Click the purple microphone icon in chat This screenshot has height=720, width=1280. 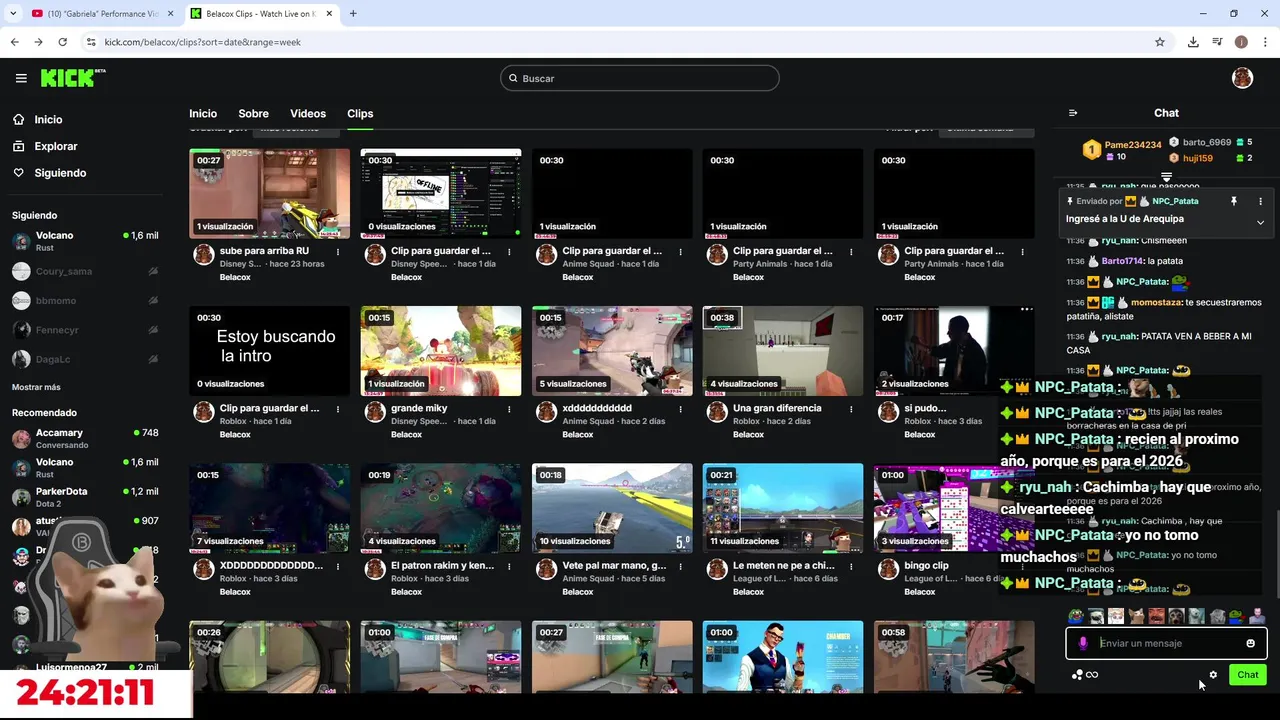pos(1083,643)
